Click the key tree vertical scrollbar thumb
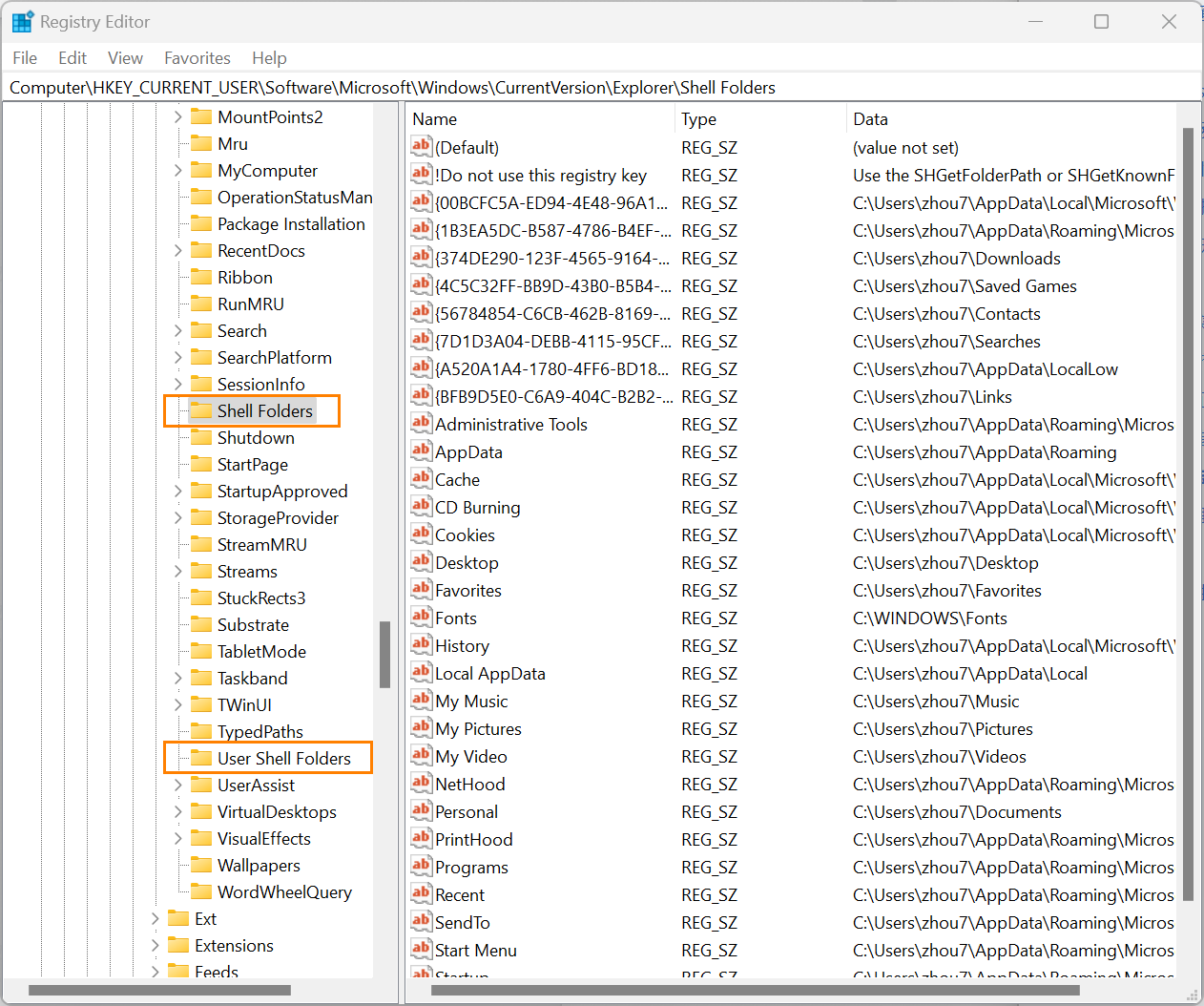Viewport: 1204px width, 1006px height. (385, 655)
